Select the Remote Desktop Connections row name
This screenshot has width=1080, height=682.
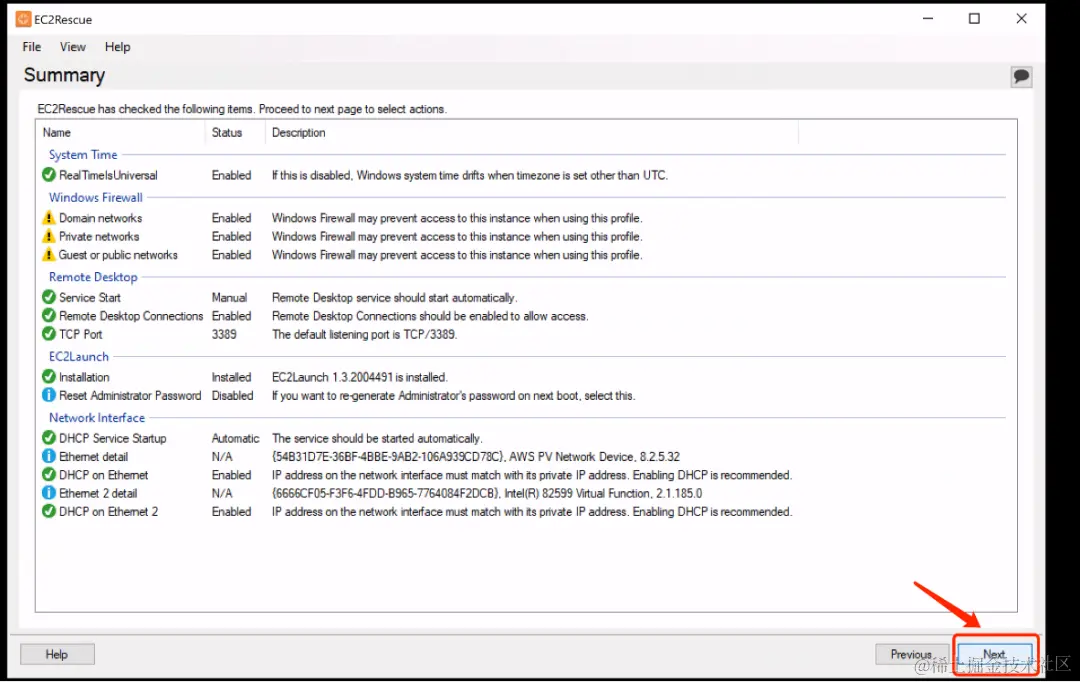[x=131, y=316]
